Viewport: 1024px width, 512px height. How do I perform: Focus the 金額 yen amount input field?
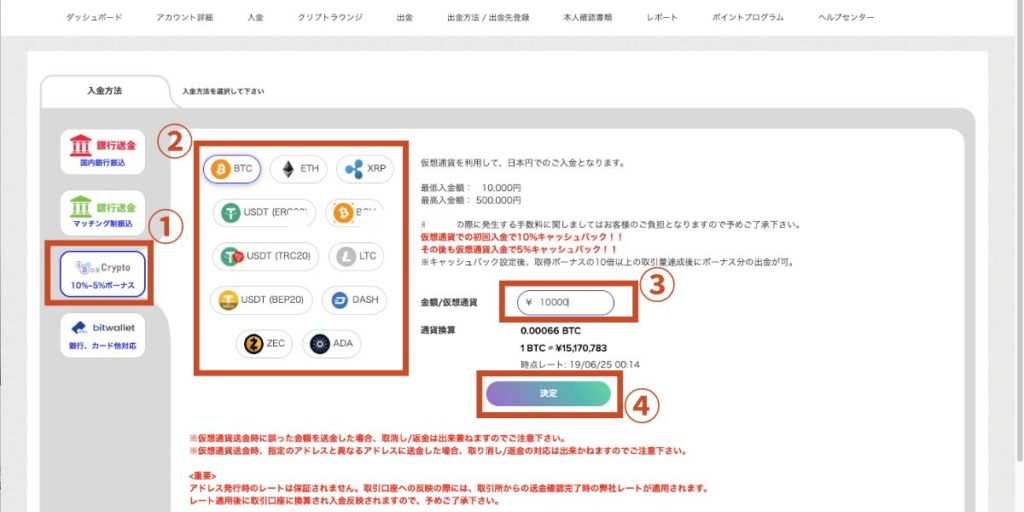(x=566, y=302)
